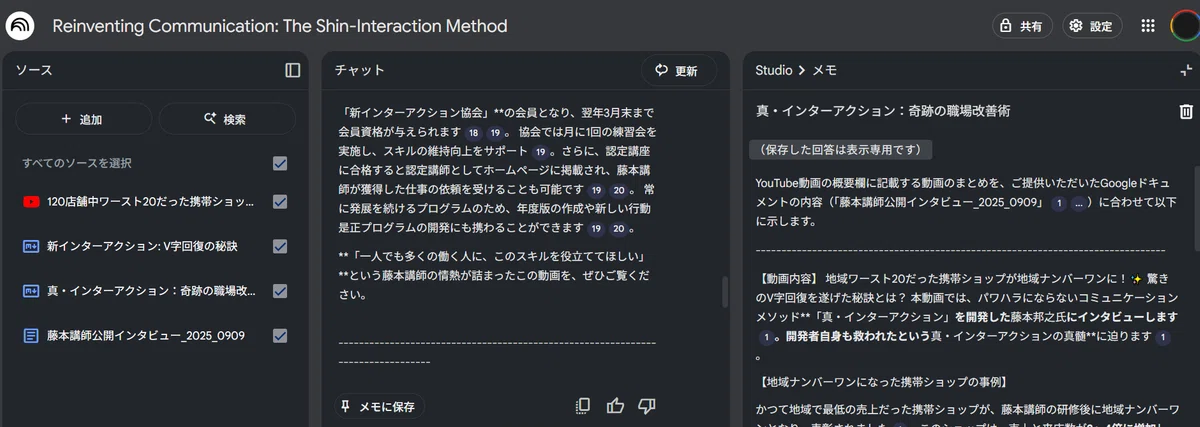Click the チャット panel heading
Image resolution: width=1200 pixels, height=427 pixels.
(359, 70)
